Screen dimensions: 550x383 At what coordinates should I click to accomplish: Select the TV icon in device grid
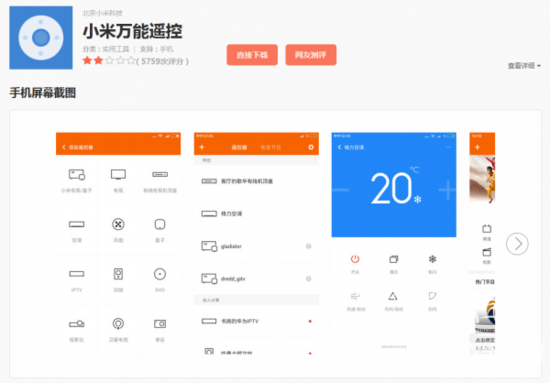point(118,174)
